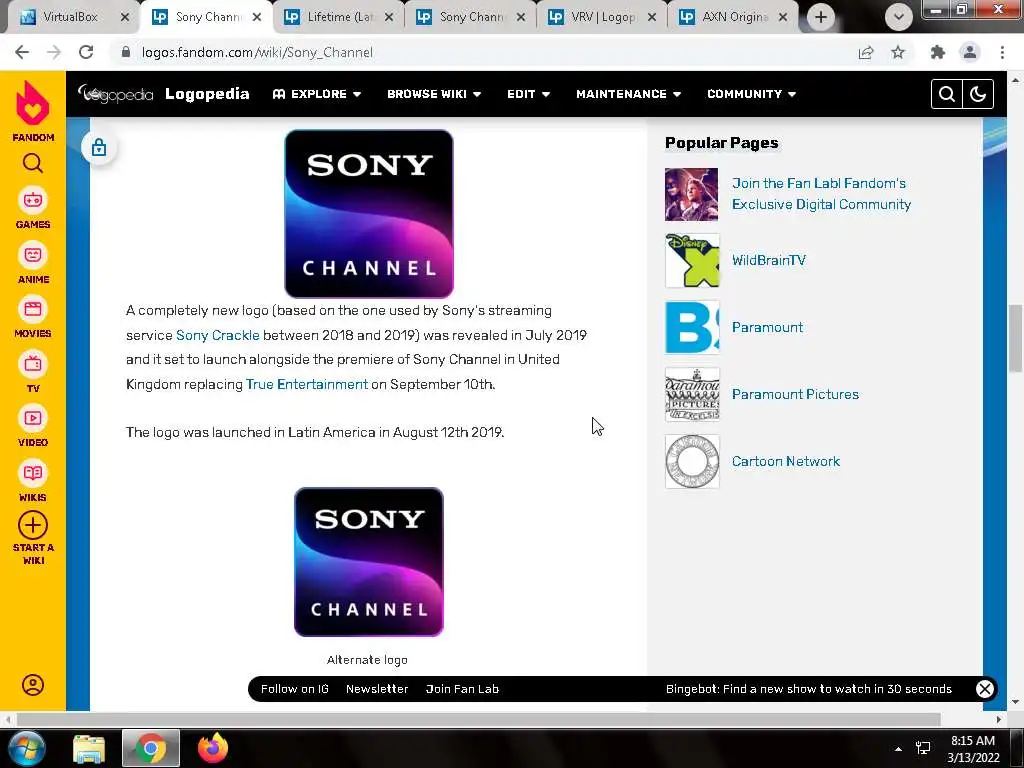Open Firefox from the taskbar
Image resolution: width=1024 pixels, height=768 pixels.
click(x=213, y=748)
